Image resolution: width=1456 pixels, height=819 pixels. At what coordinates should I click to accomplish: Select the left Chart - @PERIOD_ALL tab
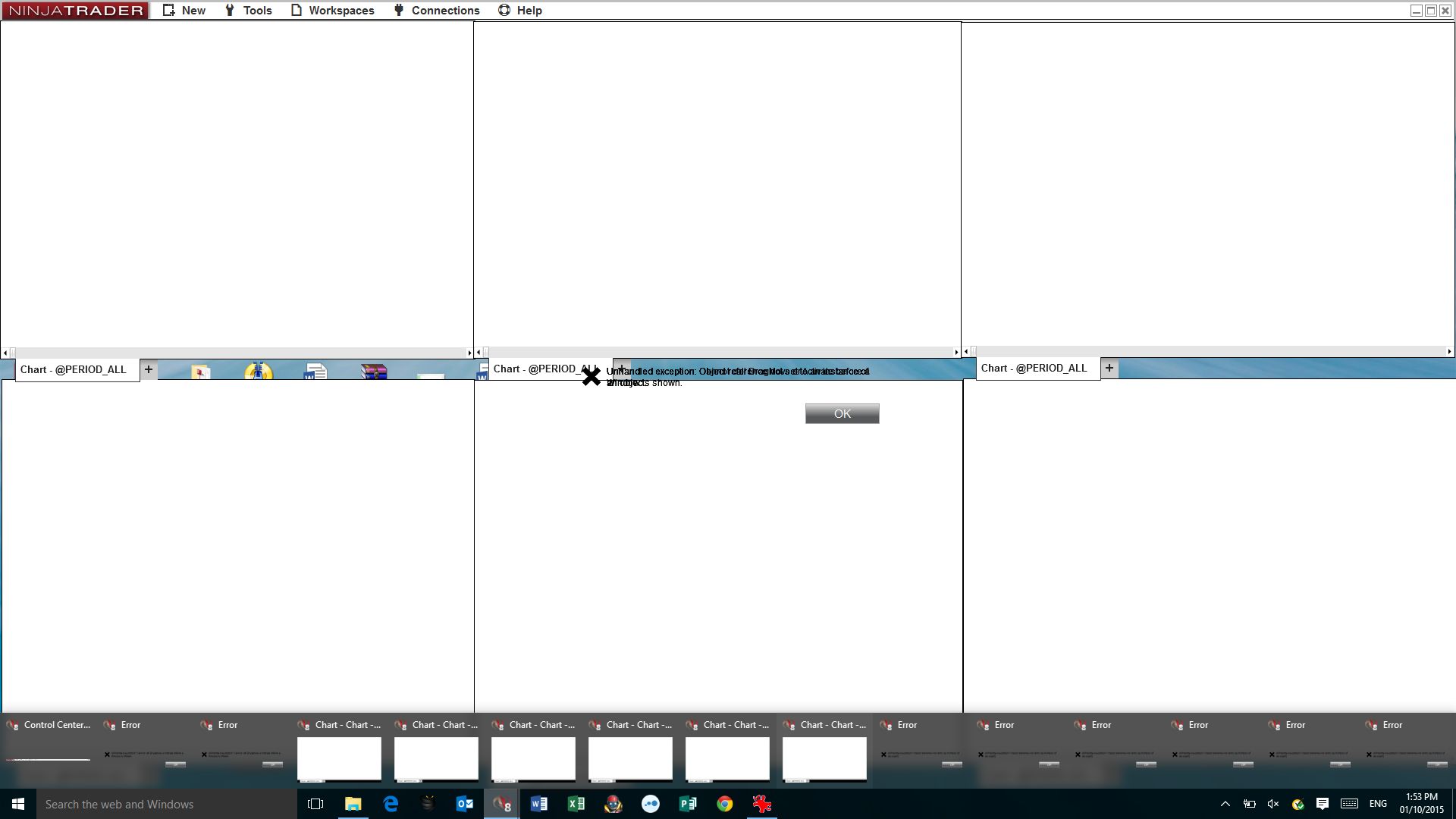(x=74, y=369)
